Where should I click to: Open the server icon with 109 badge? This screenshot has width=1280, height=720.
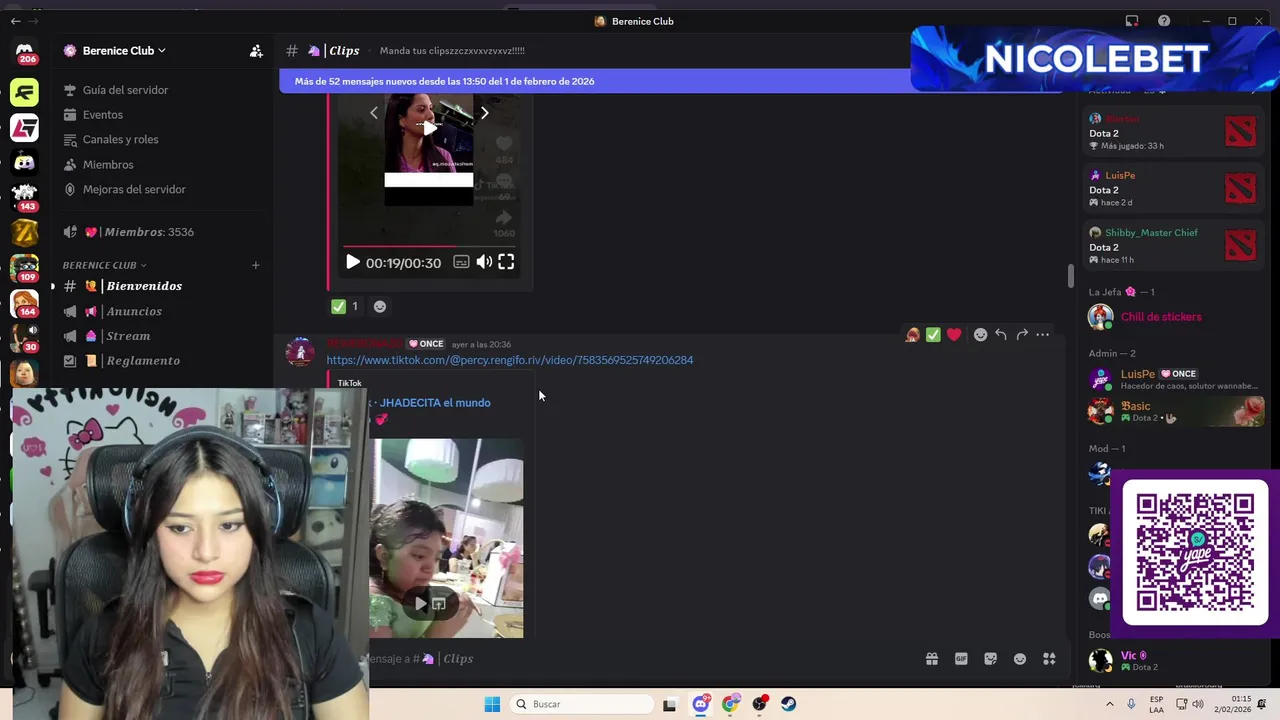click(x=24, y=268)
